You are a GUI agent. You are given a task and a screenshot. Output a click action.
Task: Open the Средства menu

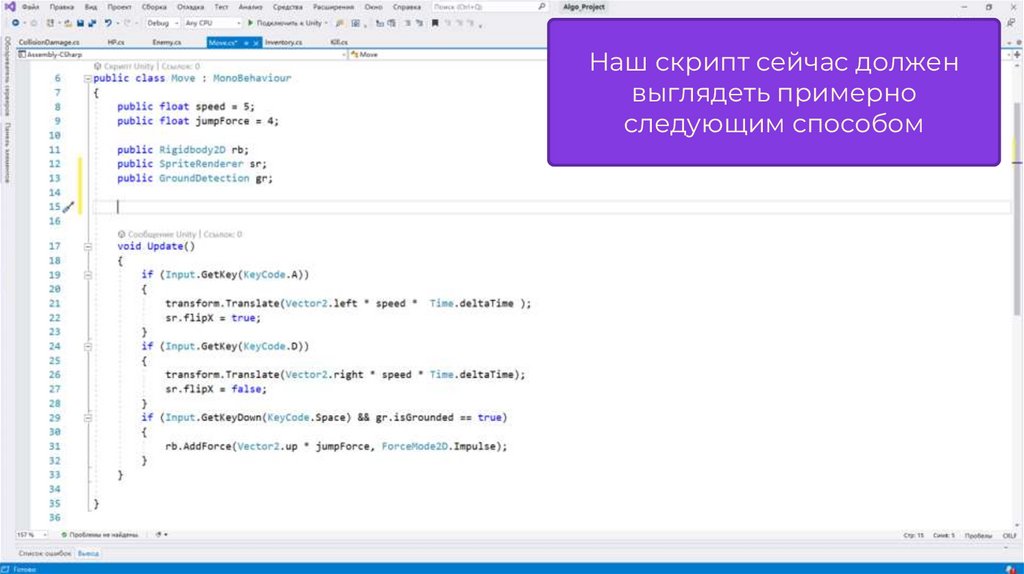287,7
